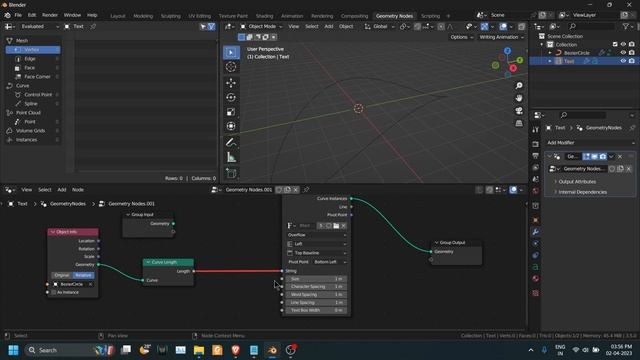640x360 pixels.
Task: Click the viewport pan hand icon
Action: click(519, 98)
